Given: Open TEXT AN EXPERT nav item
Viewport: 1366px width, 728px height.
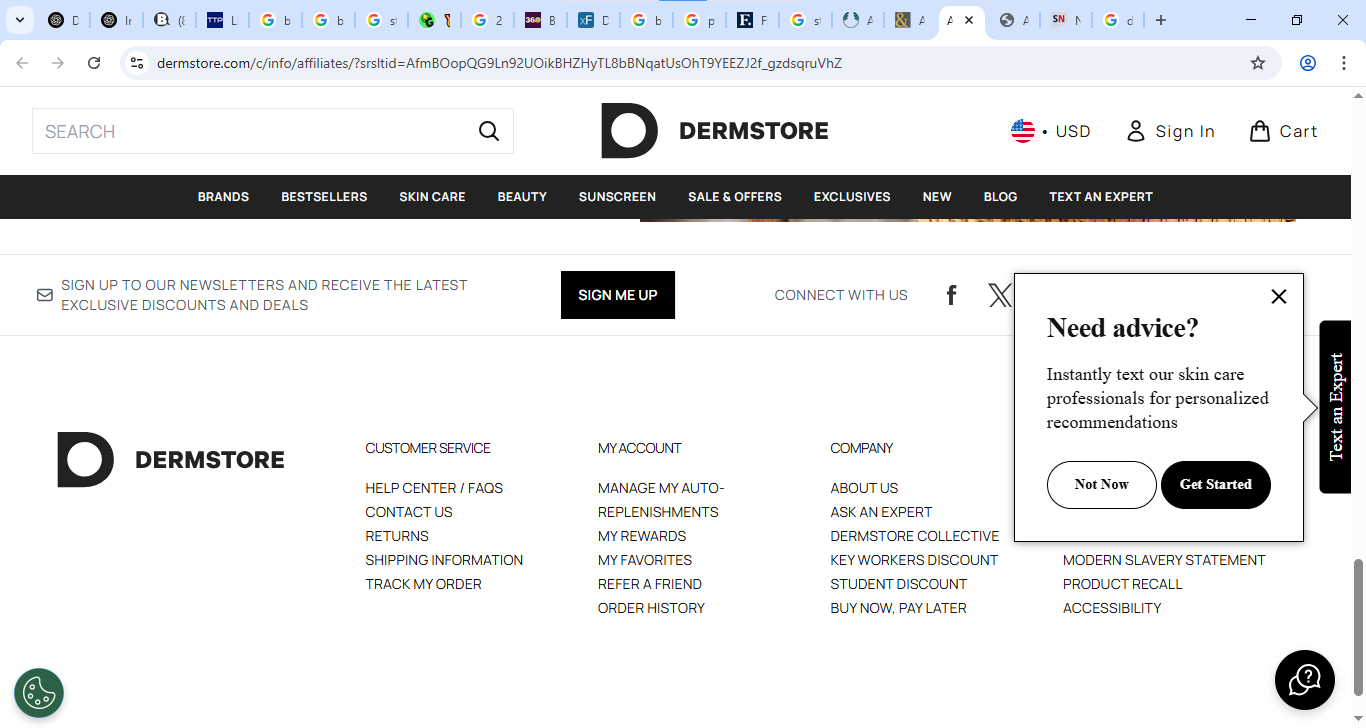Looking at the screenshot, I should (1101, 197).
